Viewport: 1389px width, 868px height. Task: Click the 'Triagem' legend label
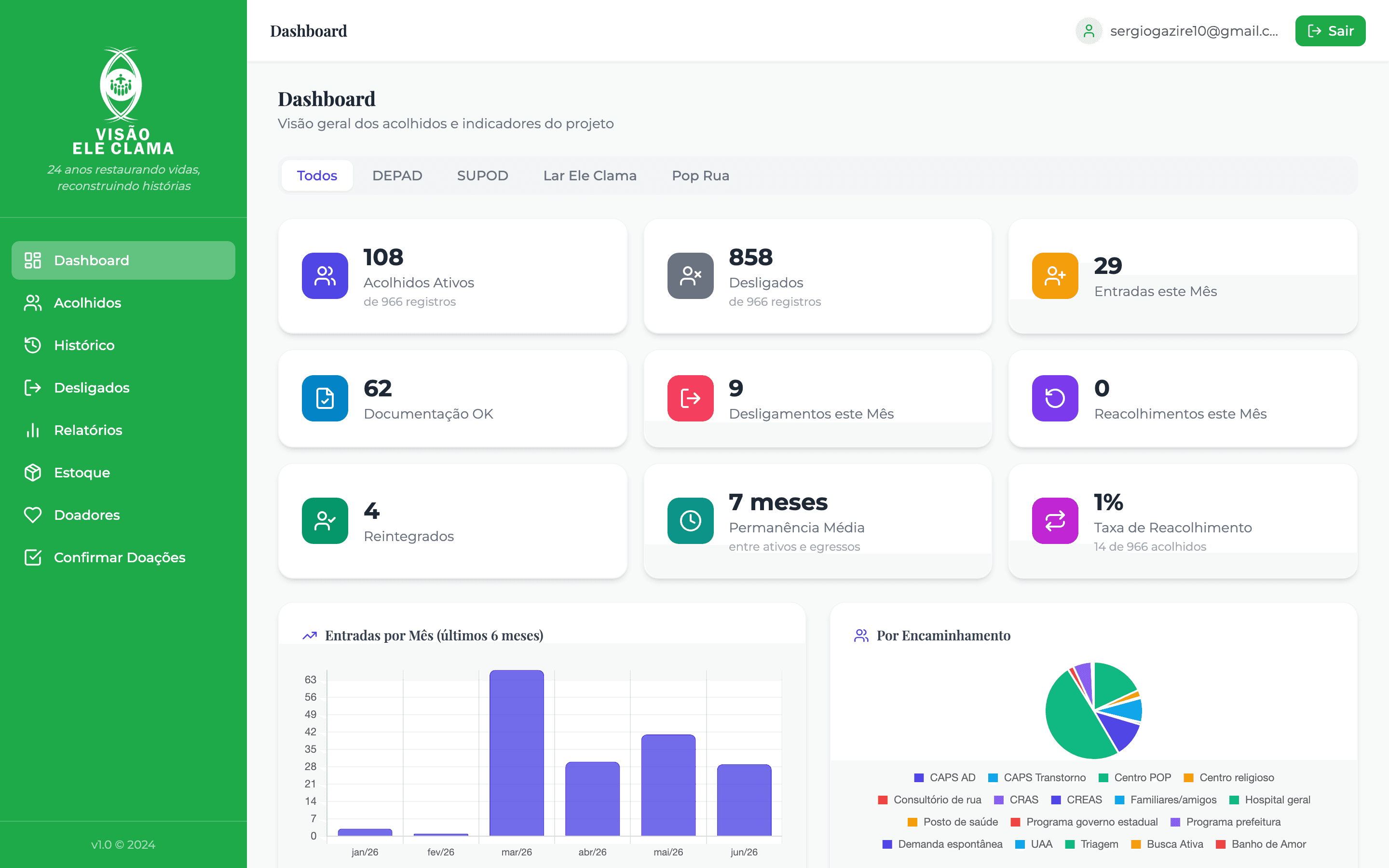1099,844
